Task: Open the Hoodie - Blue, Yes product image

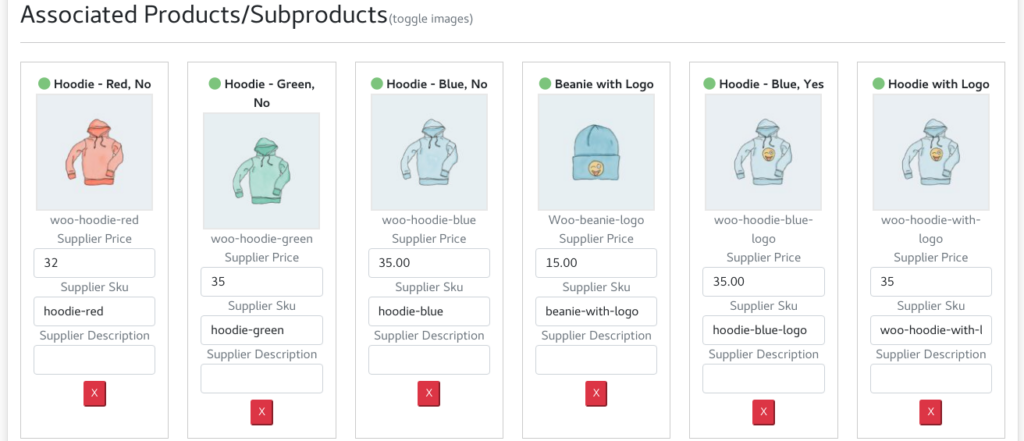Action: click(763, 152)
